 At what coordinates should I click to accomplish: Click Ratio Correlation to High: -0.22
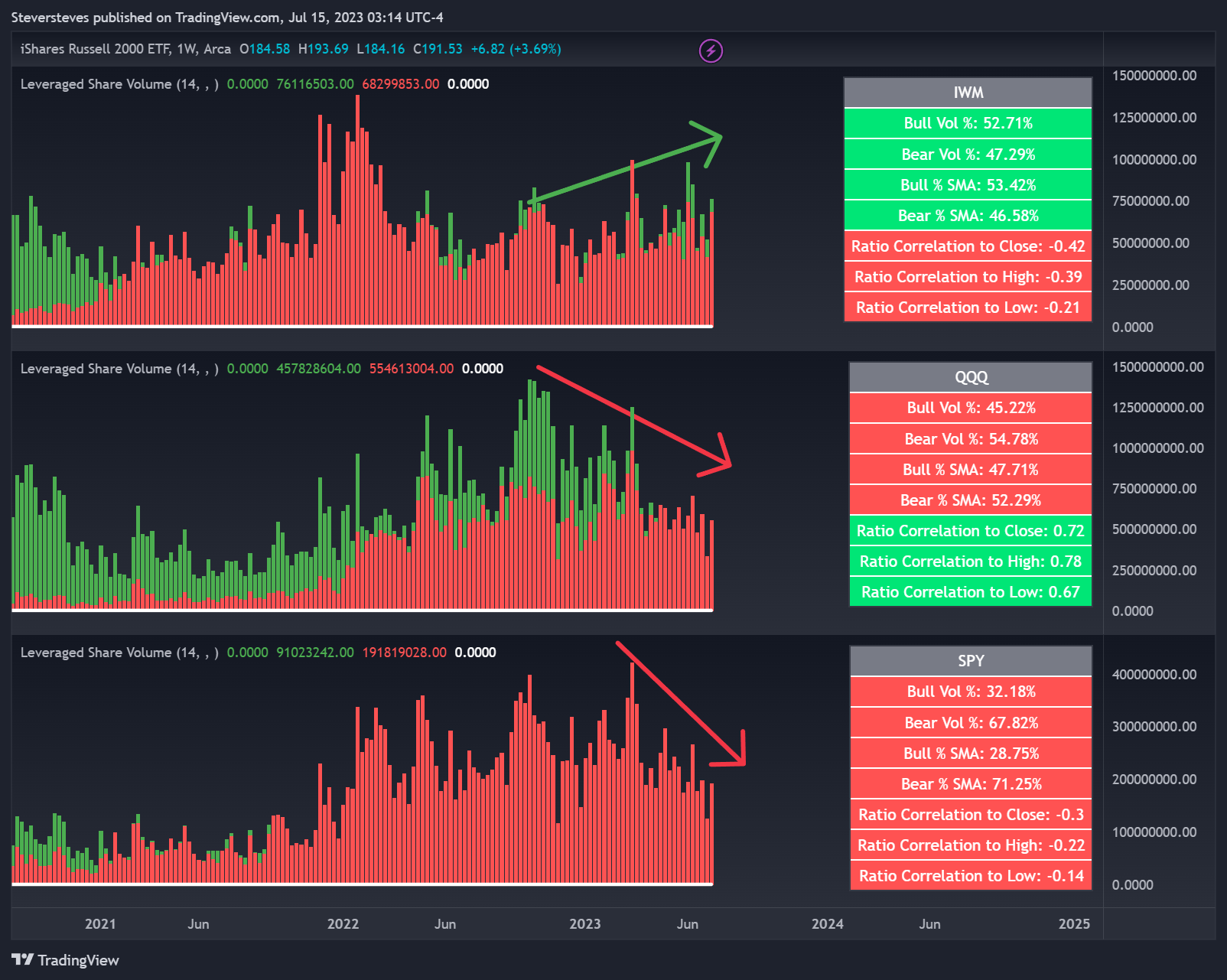tap(971, 845)
